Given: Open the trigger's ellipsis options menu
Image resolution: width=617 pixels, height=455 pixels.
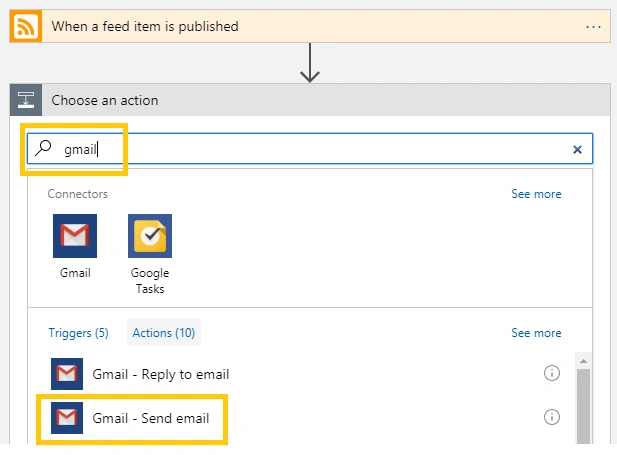Looking at the screenshot, I should [593, 27].
